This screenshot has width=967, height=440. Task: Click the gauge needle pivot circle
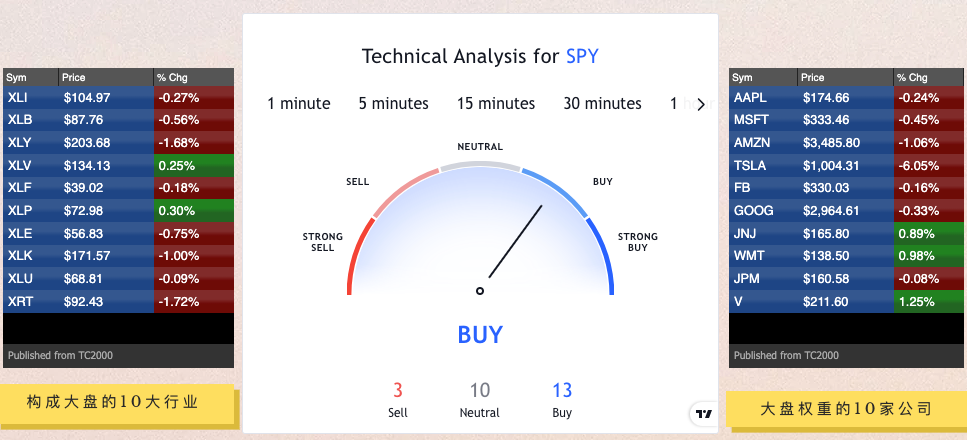(x=480, y=291)
